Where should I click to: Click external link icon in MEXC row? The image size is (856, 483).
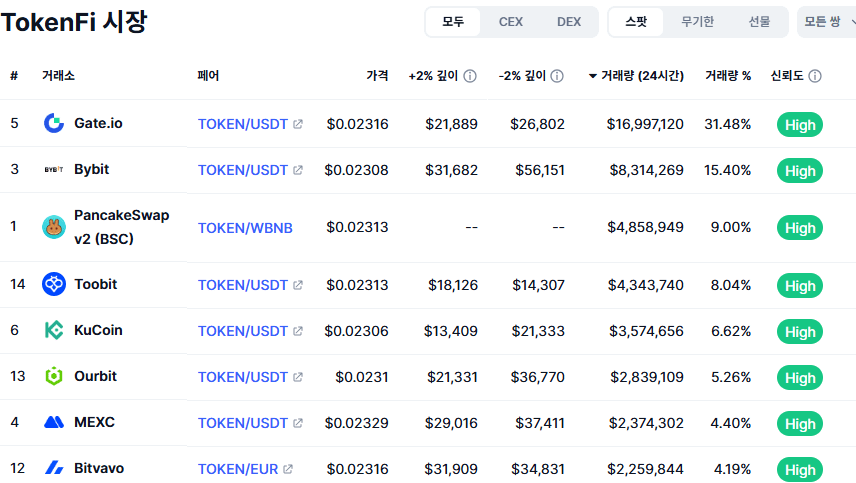(298, 422)
